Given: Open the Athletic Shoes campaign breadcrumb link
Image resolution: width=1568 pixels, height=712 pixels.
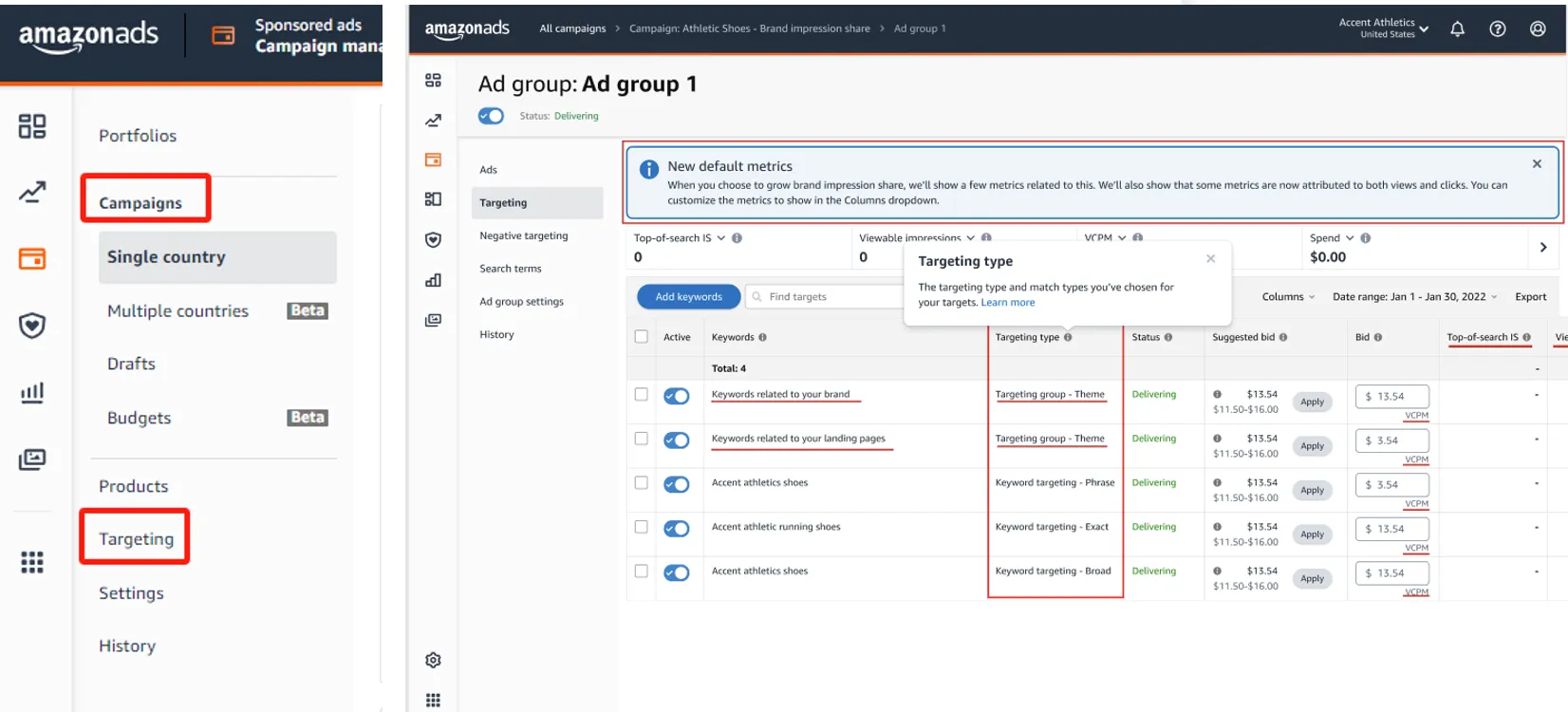Looking at the screenshot, I should coord(750,28).
